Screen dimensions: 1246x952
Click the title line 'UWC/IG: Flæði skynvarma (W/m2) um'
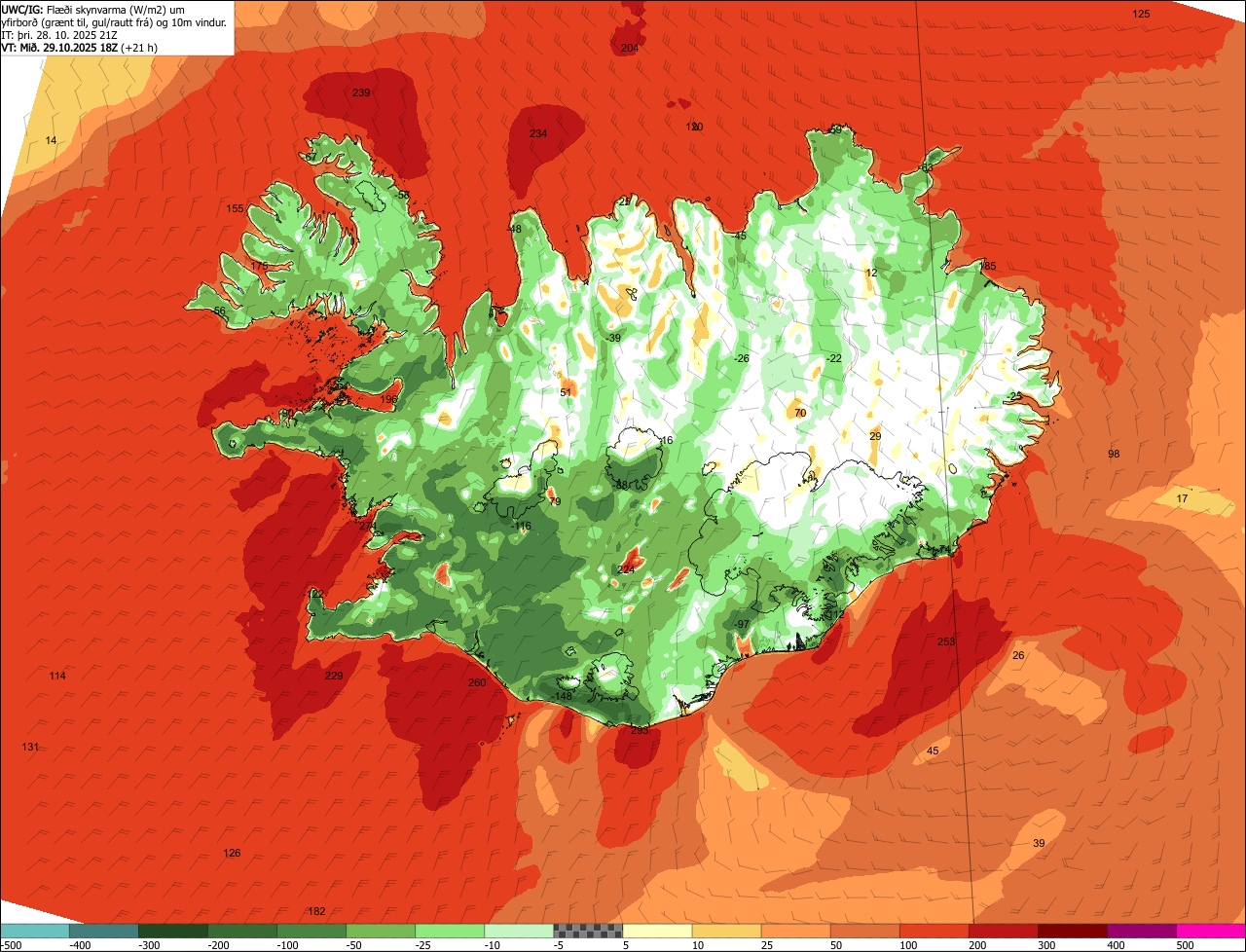(93, 9)
